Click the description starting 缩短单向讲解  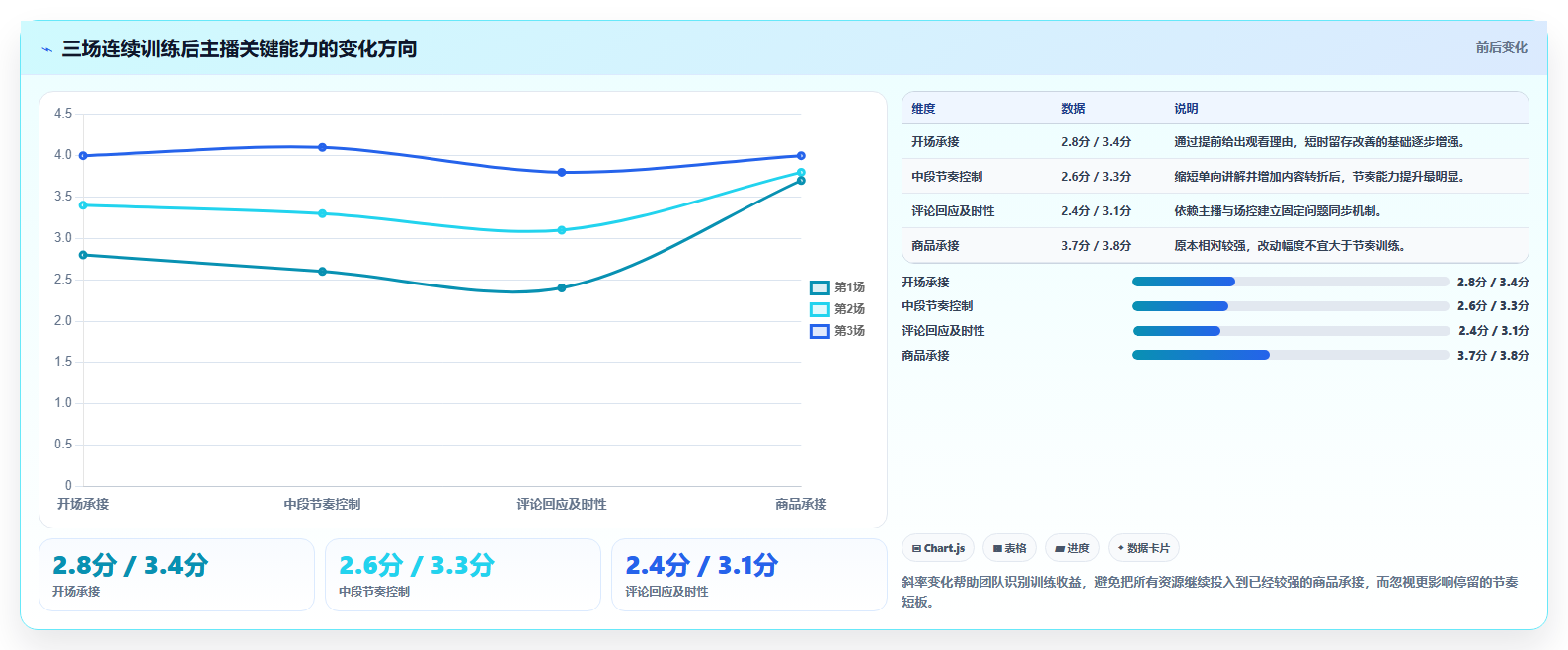click(x=1321, y=177)
